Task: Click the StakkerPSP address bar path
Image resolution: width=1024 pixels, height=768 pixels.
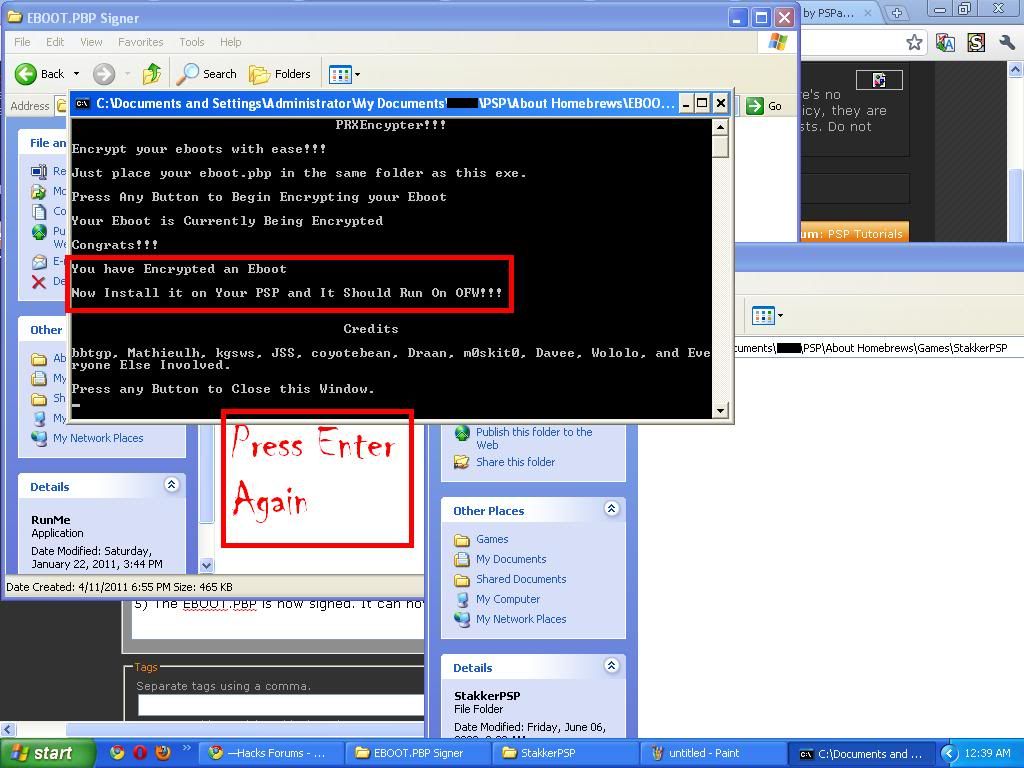Action: [871, 348]
